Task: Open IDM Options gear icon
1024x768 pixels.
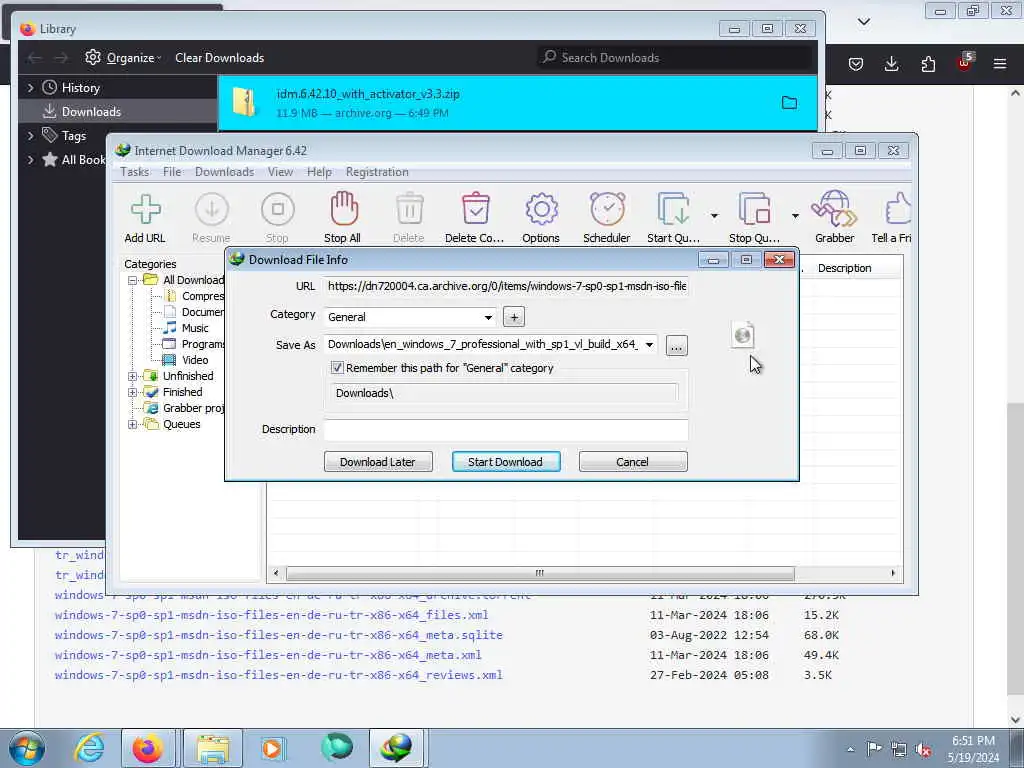Action: (x=541, y=210)
